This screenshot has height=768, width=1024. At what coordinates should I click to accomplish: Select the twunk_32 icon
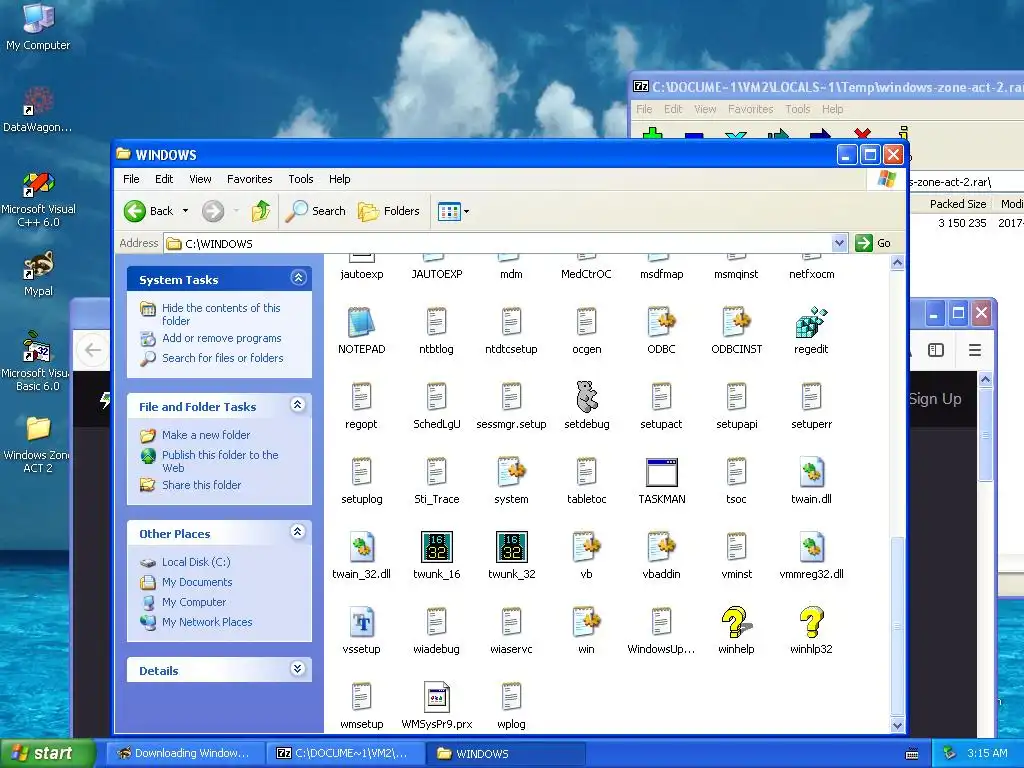pyautogui.click(x=511, y=547)
